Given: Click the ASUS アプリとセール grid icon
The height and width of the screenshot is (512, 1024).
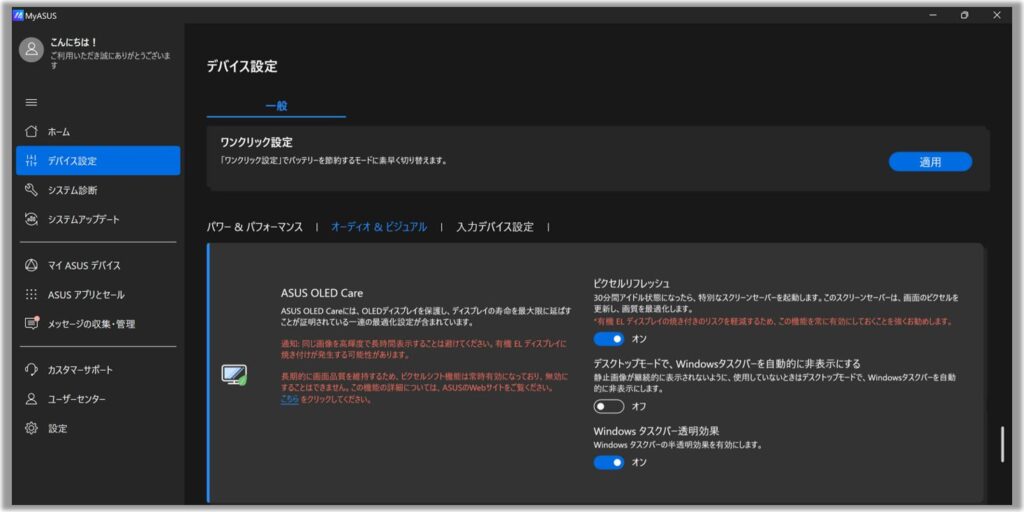Looking at the screenshot, I should (x=31, y=295).
